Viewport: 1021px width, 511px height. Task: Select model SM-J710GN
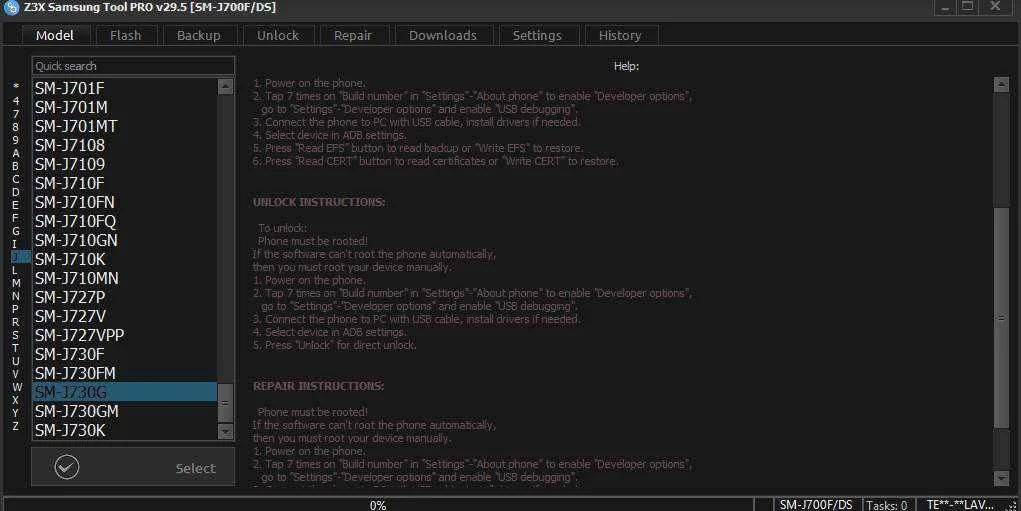pyautogui.click(x=124, y=240)
